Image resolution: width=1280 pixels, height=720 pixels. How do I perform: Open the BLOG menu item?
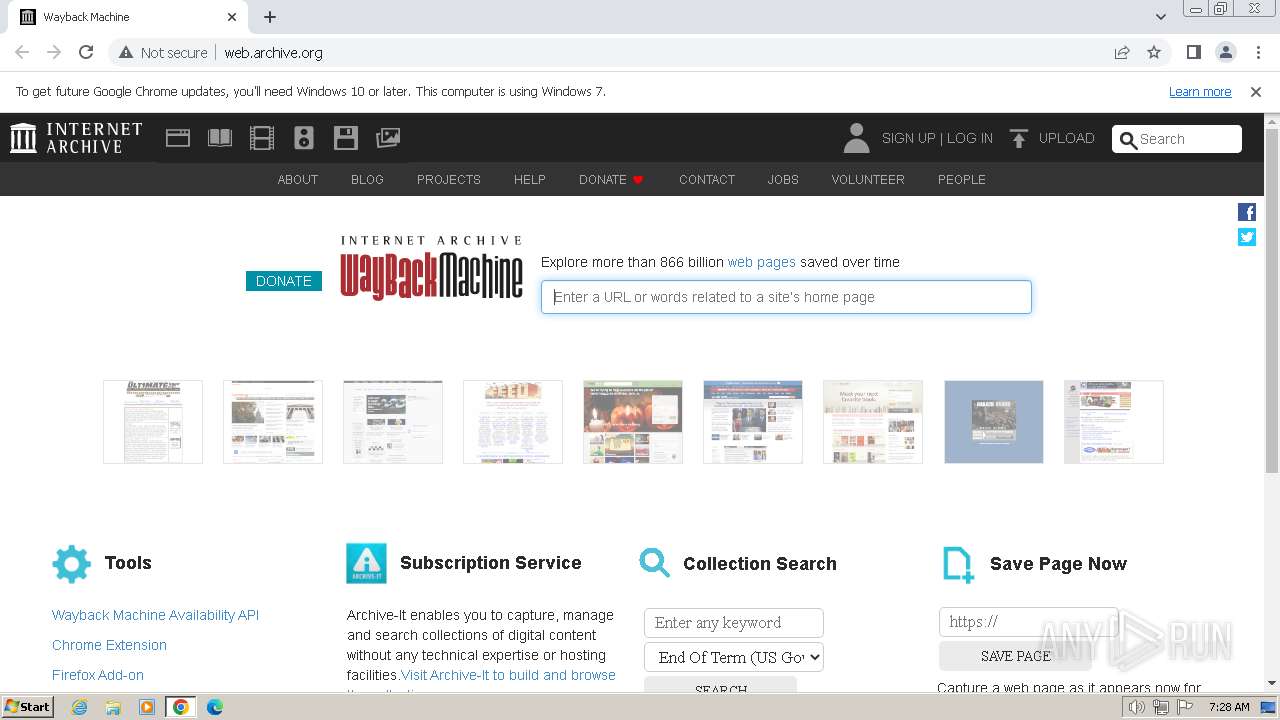pos(367,180)
